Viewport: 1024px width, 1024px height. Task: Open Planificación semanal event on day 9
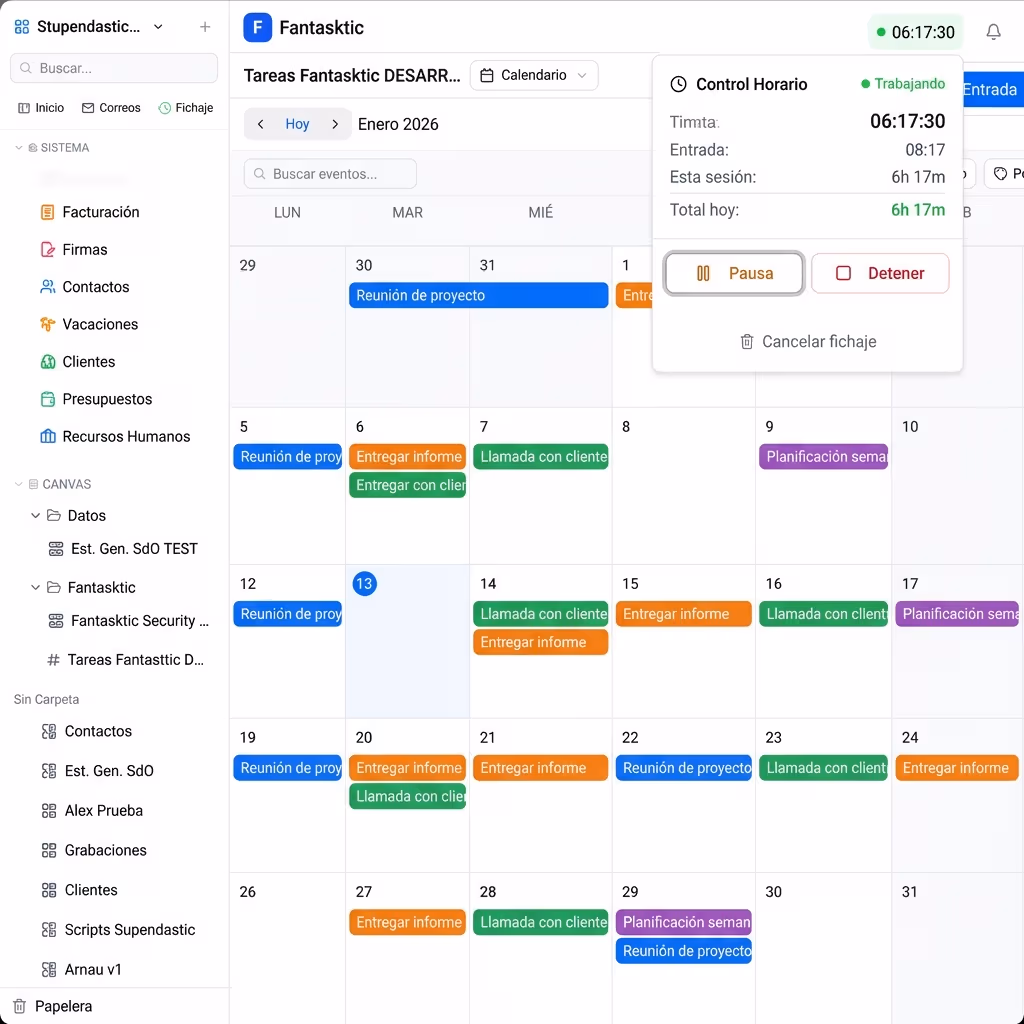(x=824, y=456)
